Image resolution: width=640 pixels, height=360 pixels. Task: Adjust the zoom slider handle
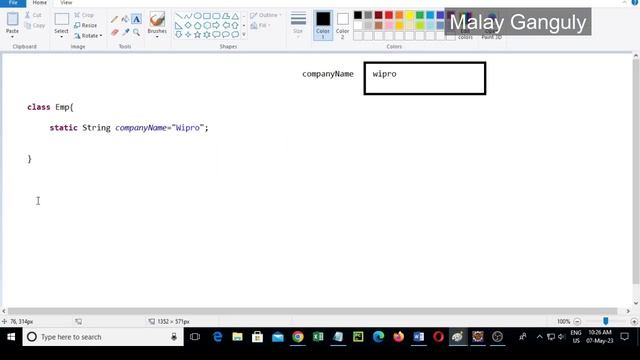605,321
